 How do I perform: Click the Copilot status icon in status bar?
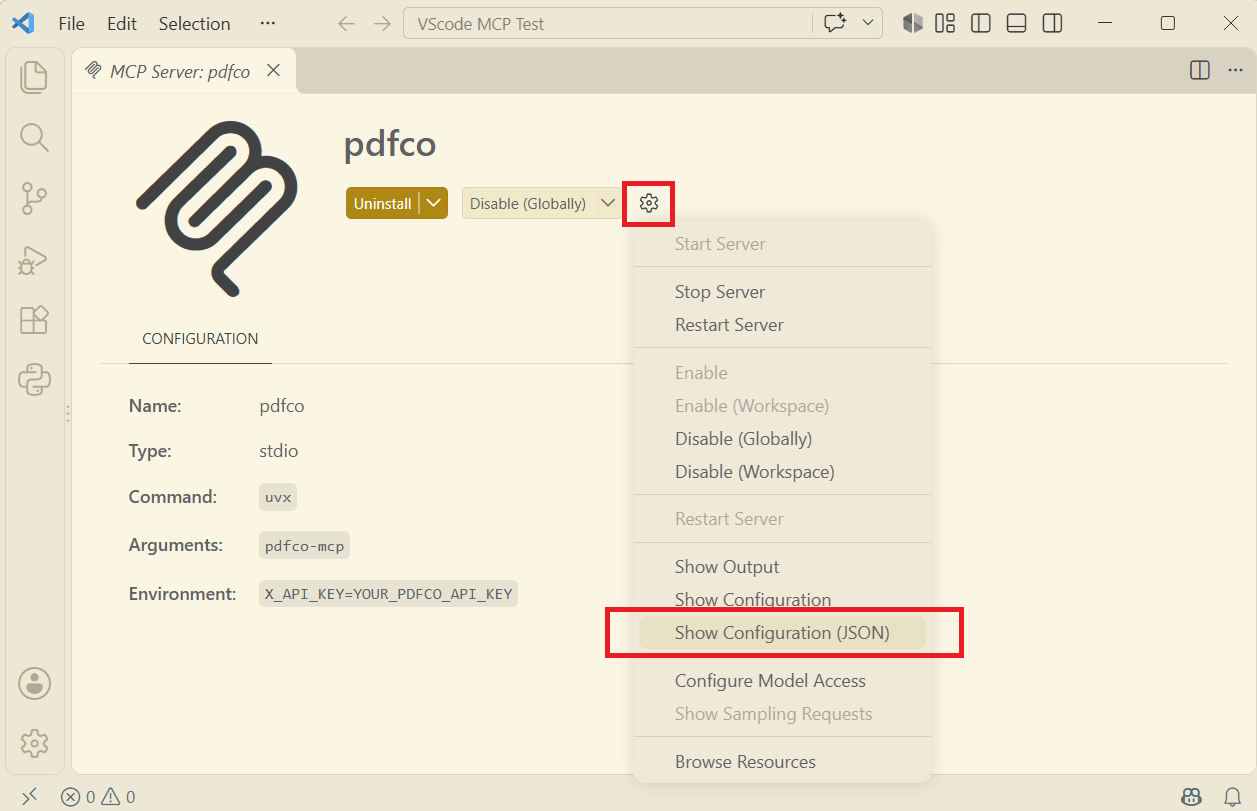(1191, 797)
